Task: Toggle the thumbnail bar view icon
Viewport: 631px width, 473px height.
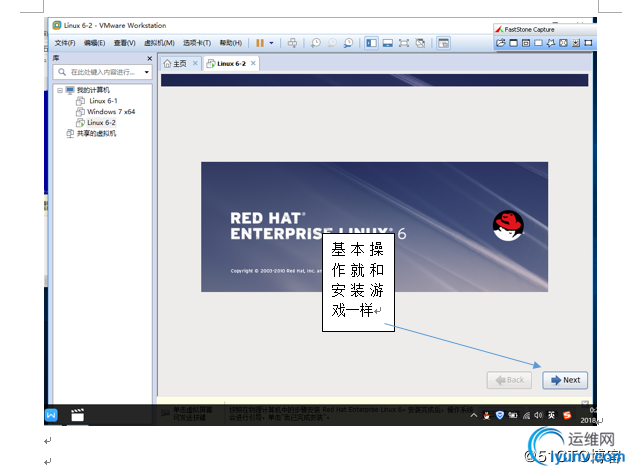Action: coord(388,43)
